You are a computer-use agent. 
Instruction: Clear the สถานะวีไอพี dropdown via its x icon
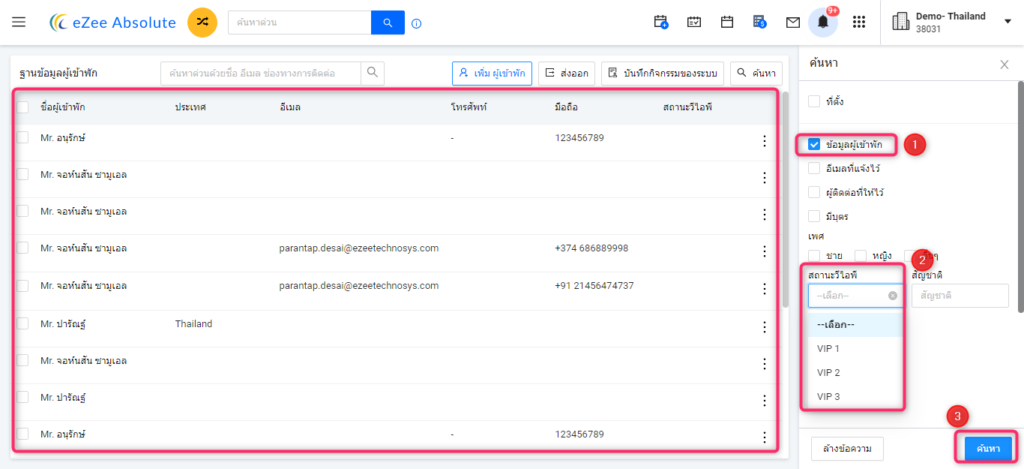pyautogui.click(x=893, y=295)
